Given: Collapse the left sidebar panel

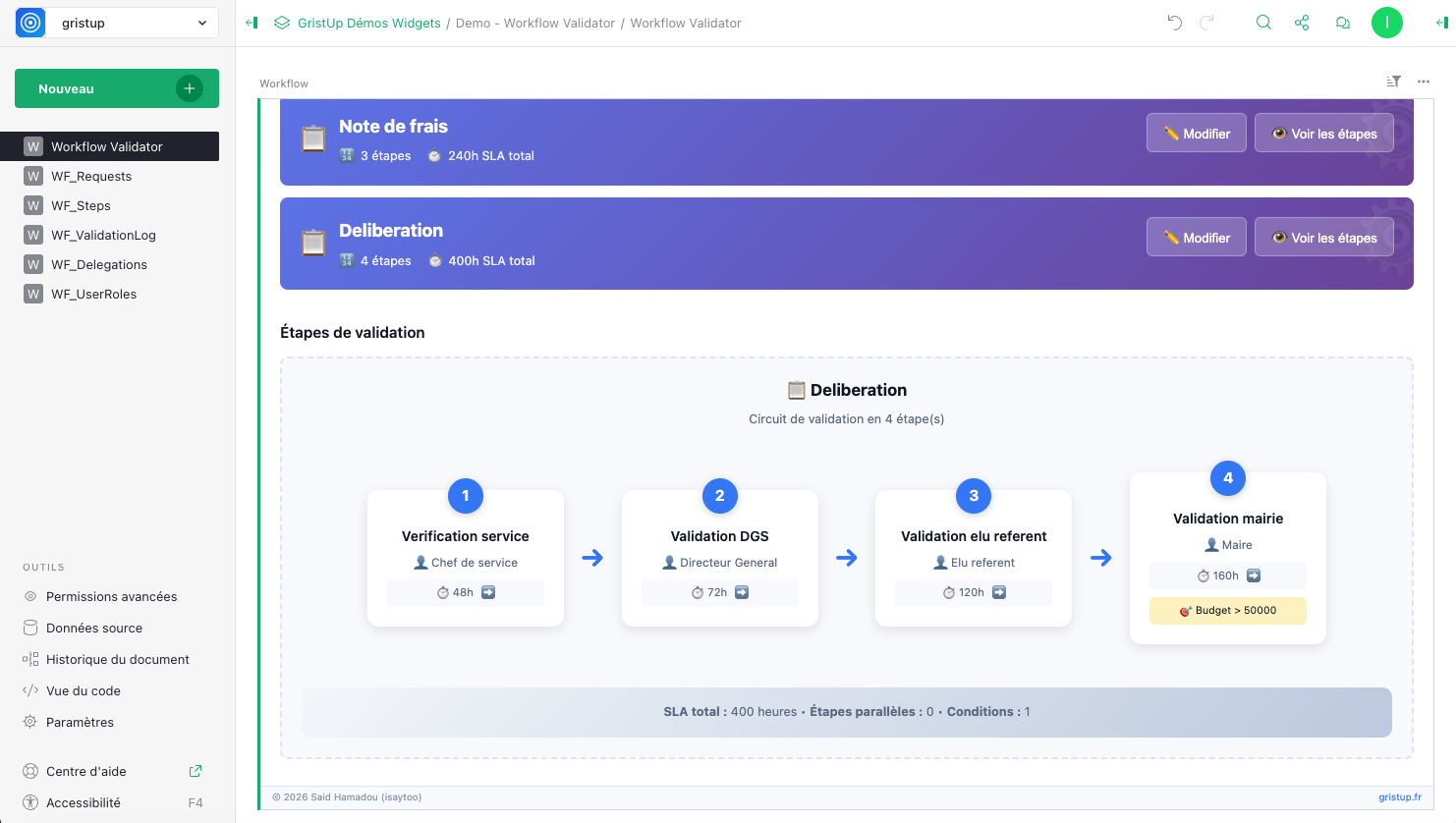Looking at the screenshot, I should click(x=252, y=23).
